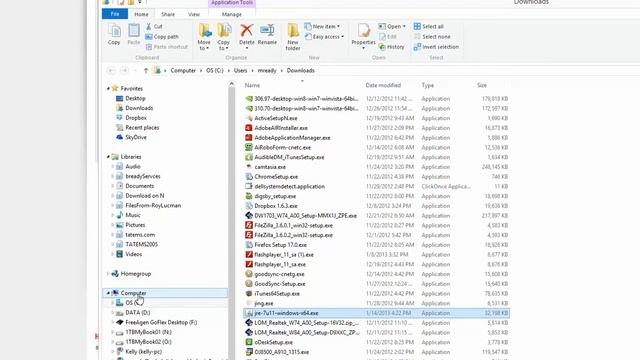Open the New item dropdown

(x=322, y=26)
